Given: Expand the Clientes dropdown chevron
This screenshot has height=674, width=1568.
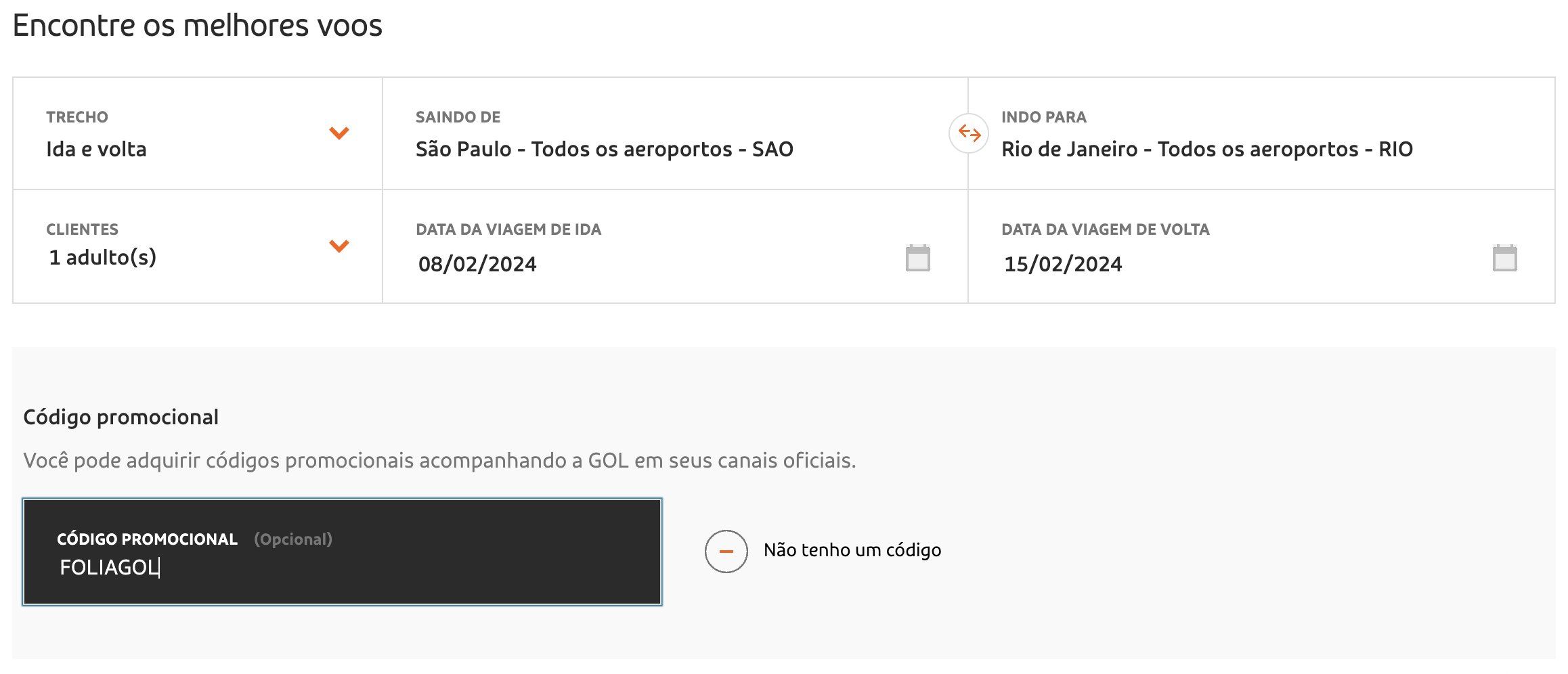Looking at the screenshot, I should click(339, 246).
